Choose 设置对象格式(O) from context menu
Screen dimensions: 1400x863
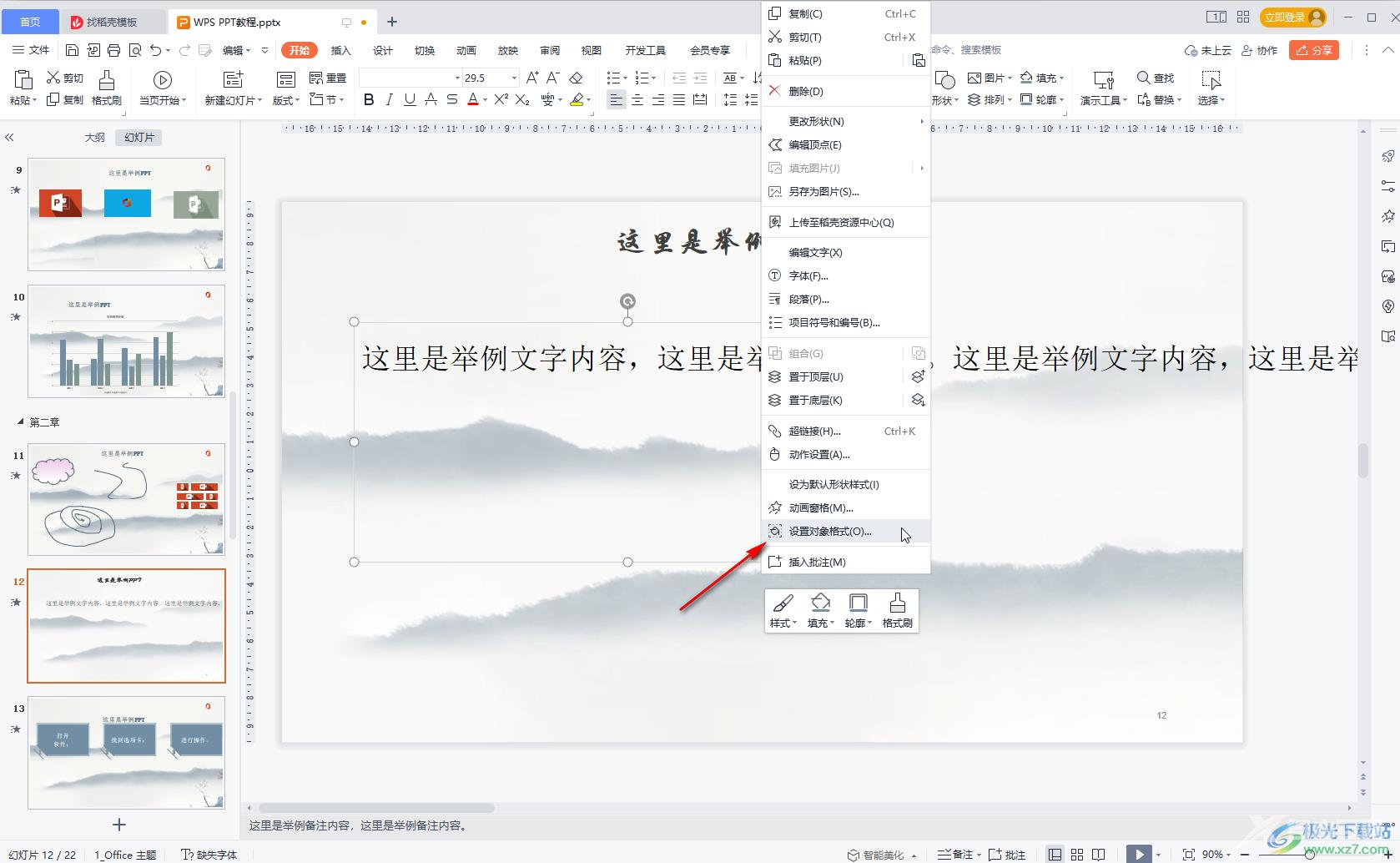[x=846, y=532]
